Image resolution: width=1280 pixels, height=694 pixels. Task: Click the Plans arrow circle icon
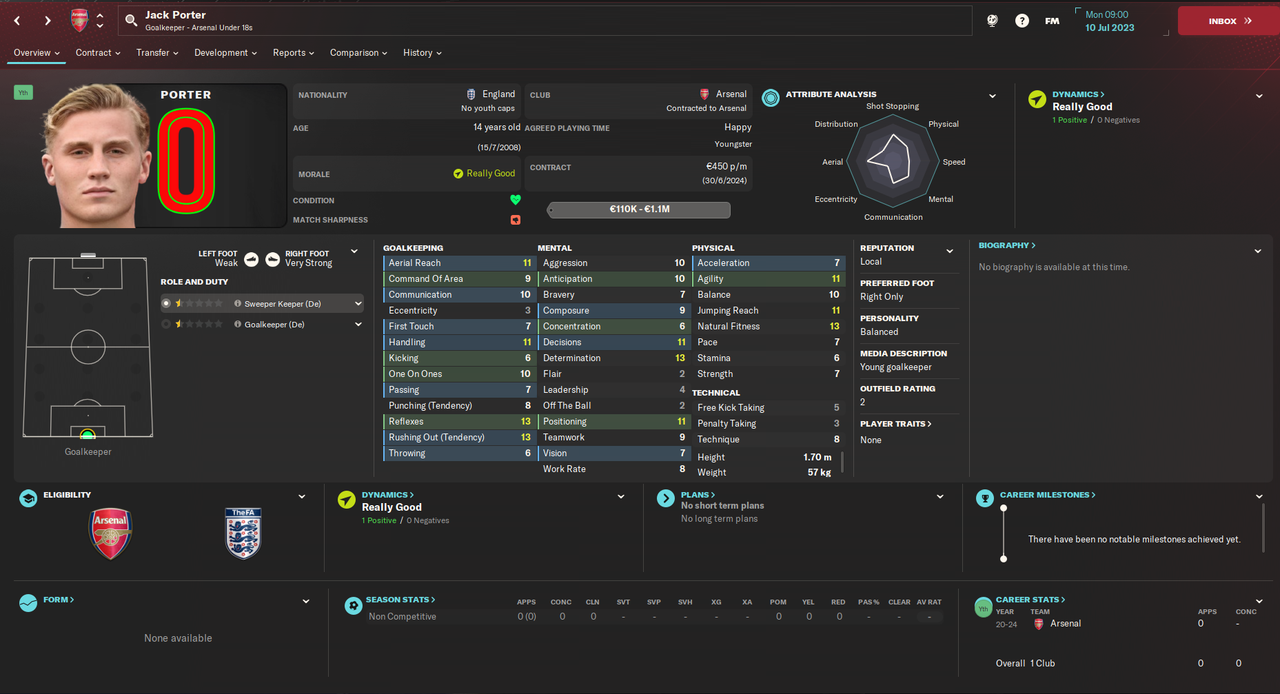point(666,498)
